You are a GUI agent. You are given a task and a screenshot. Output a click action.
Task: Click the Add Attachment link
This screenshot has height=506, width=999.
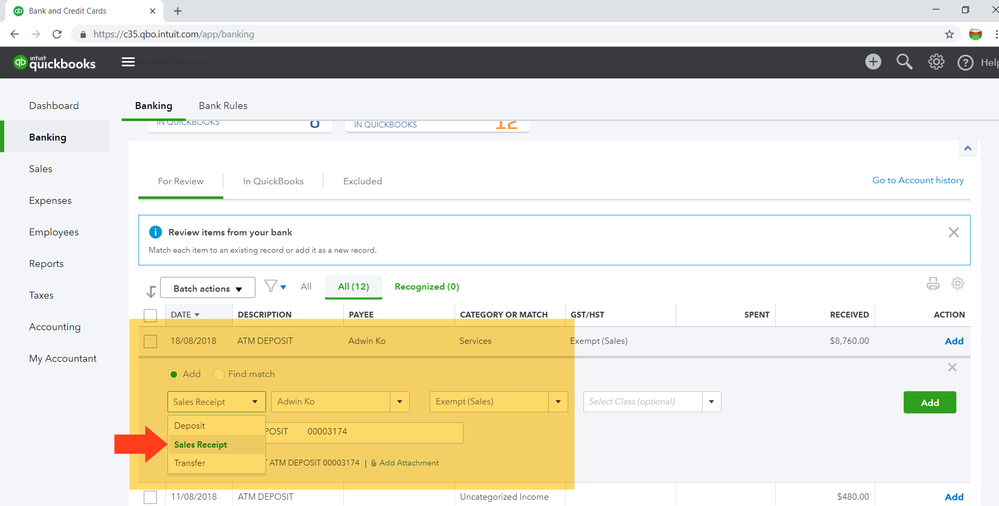[407, 463]
